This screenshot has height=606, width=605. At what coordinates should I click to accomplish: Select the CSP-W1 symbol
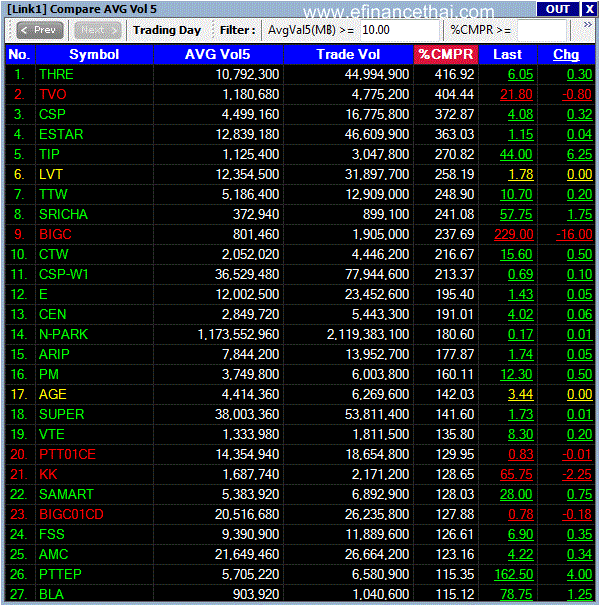coord(64,274)
